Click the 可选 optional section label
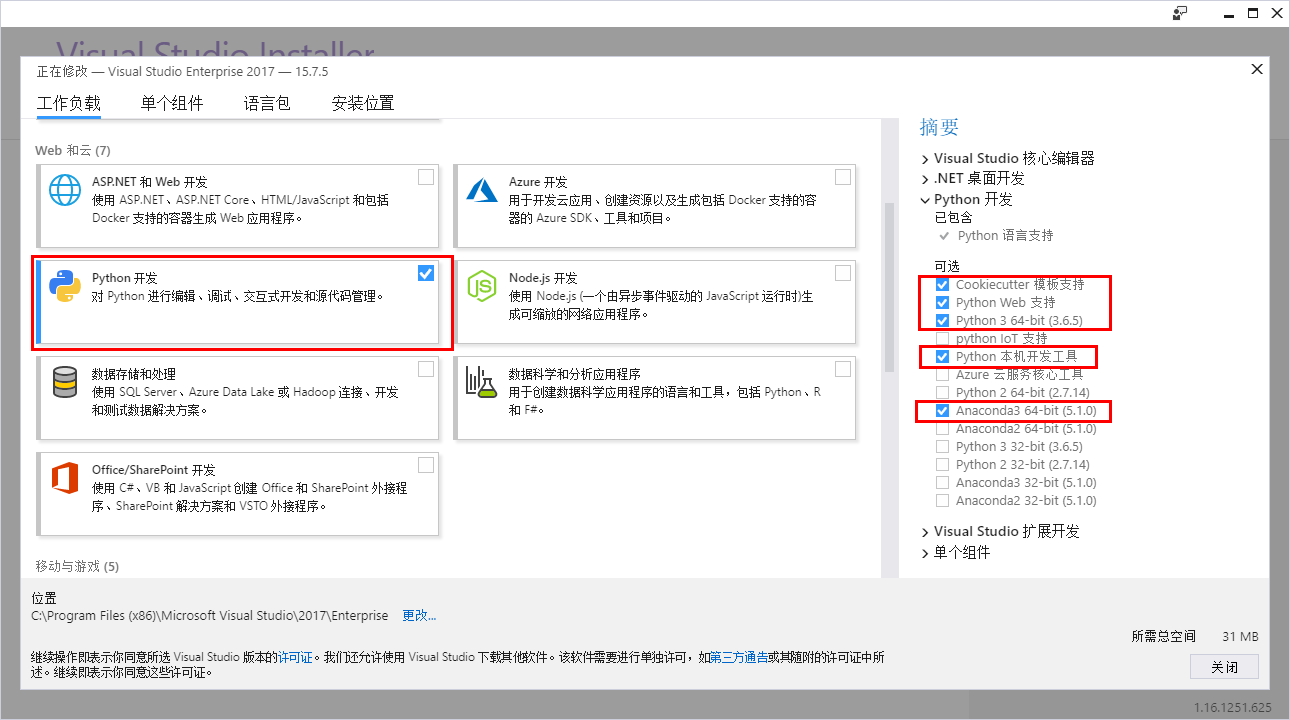 [x=946, y=266]
